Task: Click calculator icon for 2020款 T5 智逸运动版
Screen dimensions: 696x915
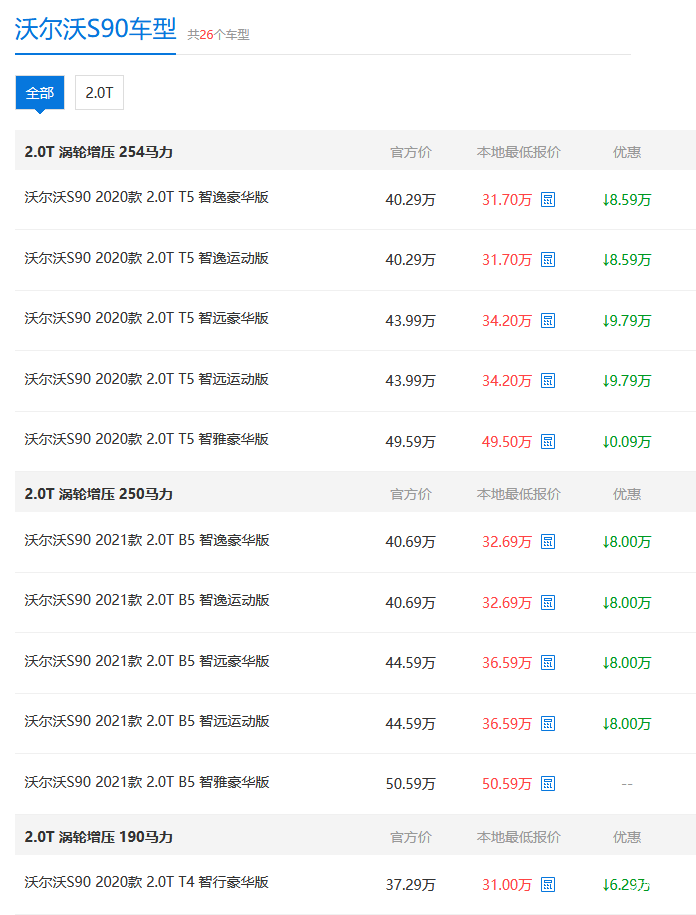Action: [548, 260]
